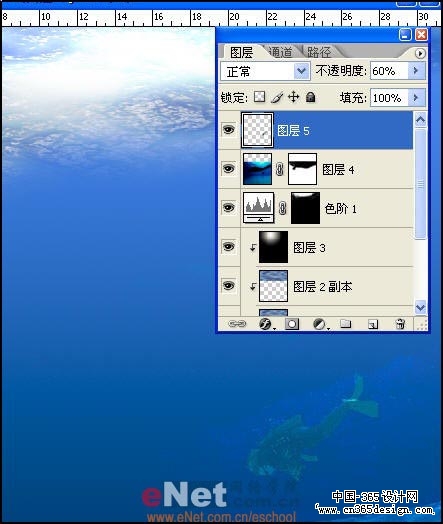Hide 图层 5 with its eye icon
This screenshot has height=524, width=443.
coord(229,129)
